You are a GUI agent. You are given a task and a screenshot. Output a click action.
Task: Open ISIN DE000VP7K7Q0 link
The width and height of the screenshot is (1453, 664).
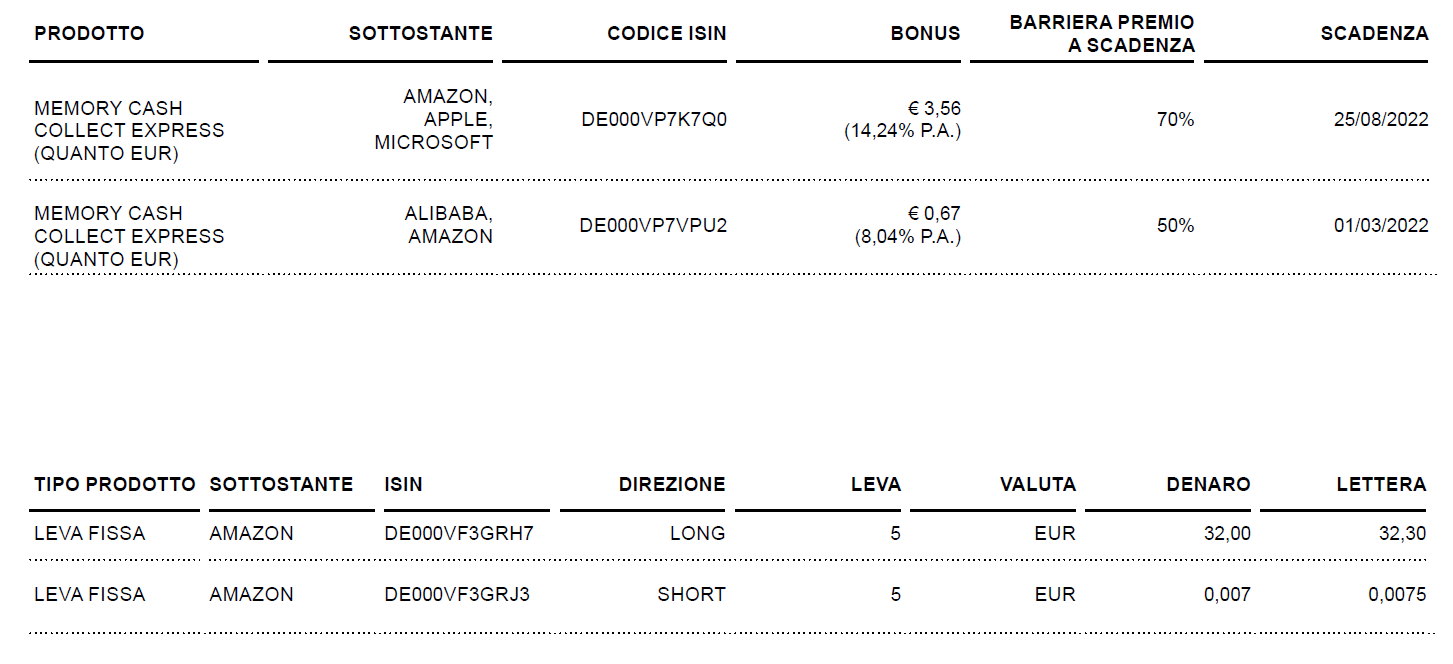pos(654,120)
